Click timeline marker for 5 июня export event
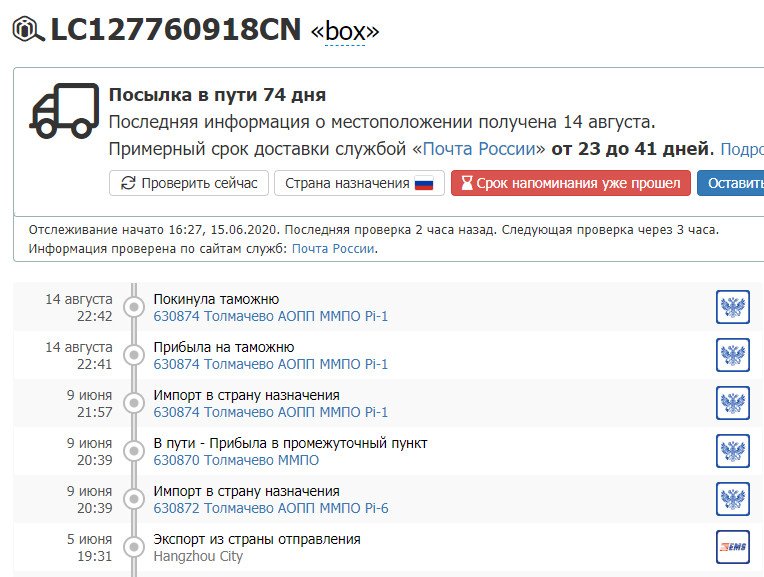 pos(134,547)
